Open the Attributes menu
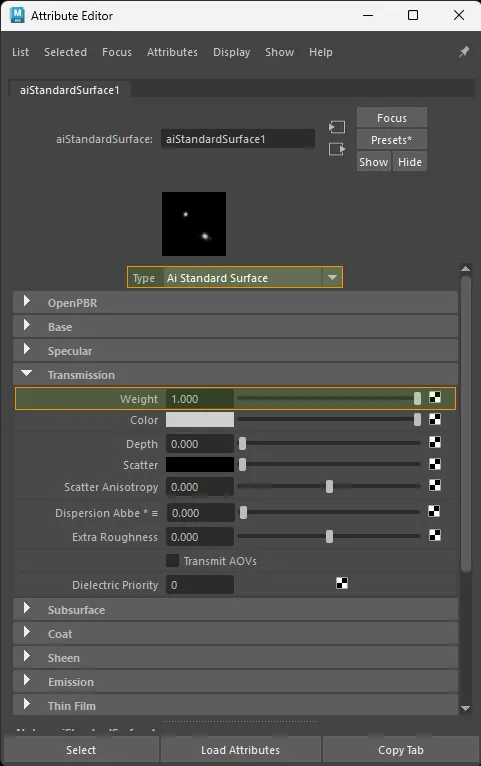This screenshot has height=766, width=481. click(172, 52)
